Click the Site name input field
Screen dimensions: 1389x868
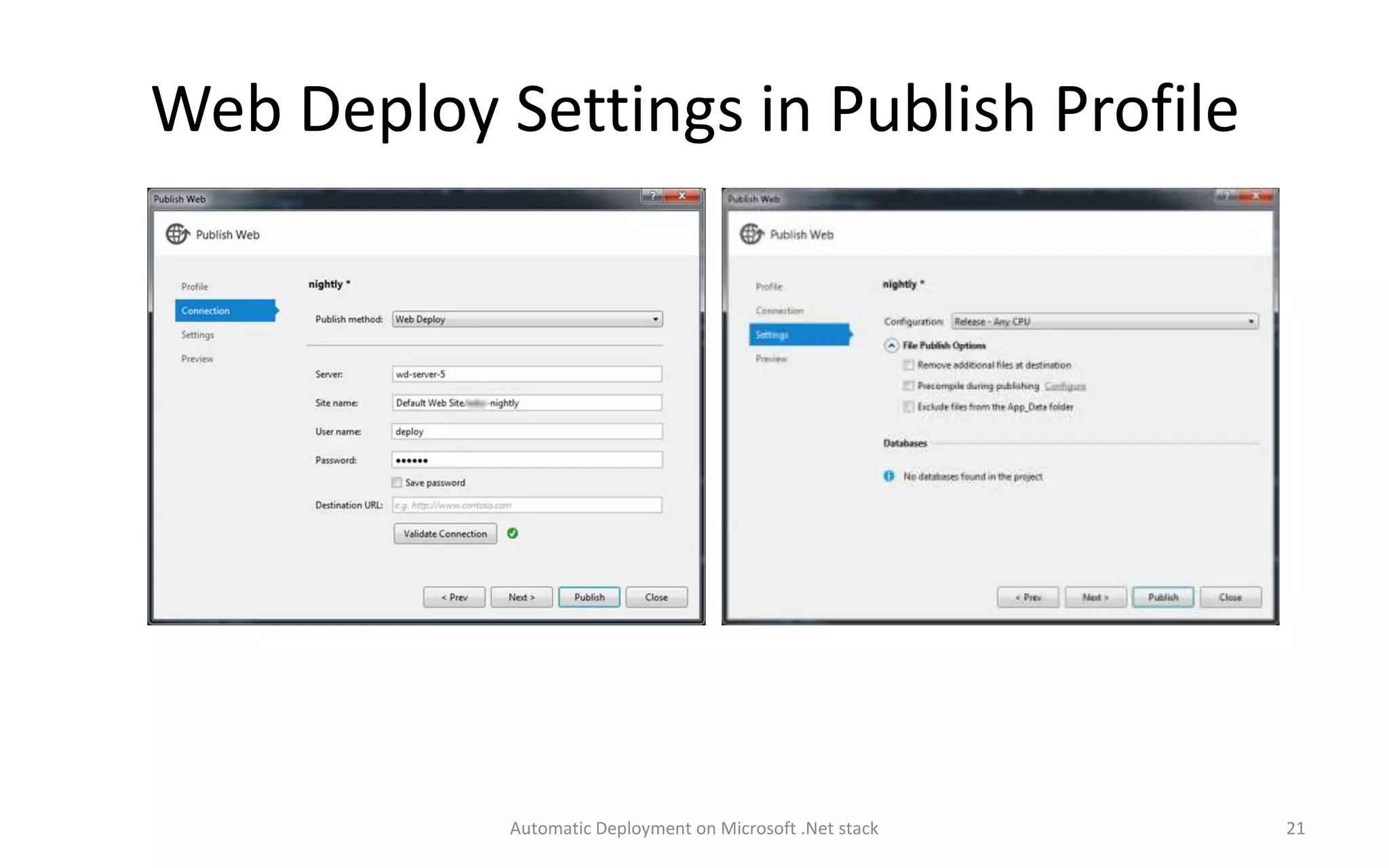(x=527, y=403)
